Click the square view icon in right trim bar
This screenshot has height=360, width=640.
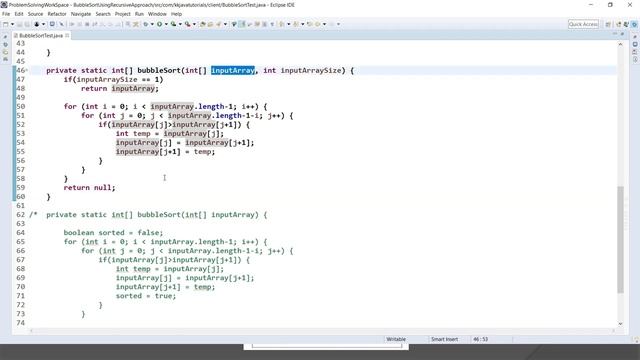point(635,44)
